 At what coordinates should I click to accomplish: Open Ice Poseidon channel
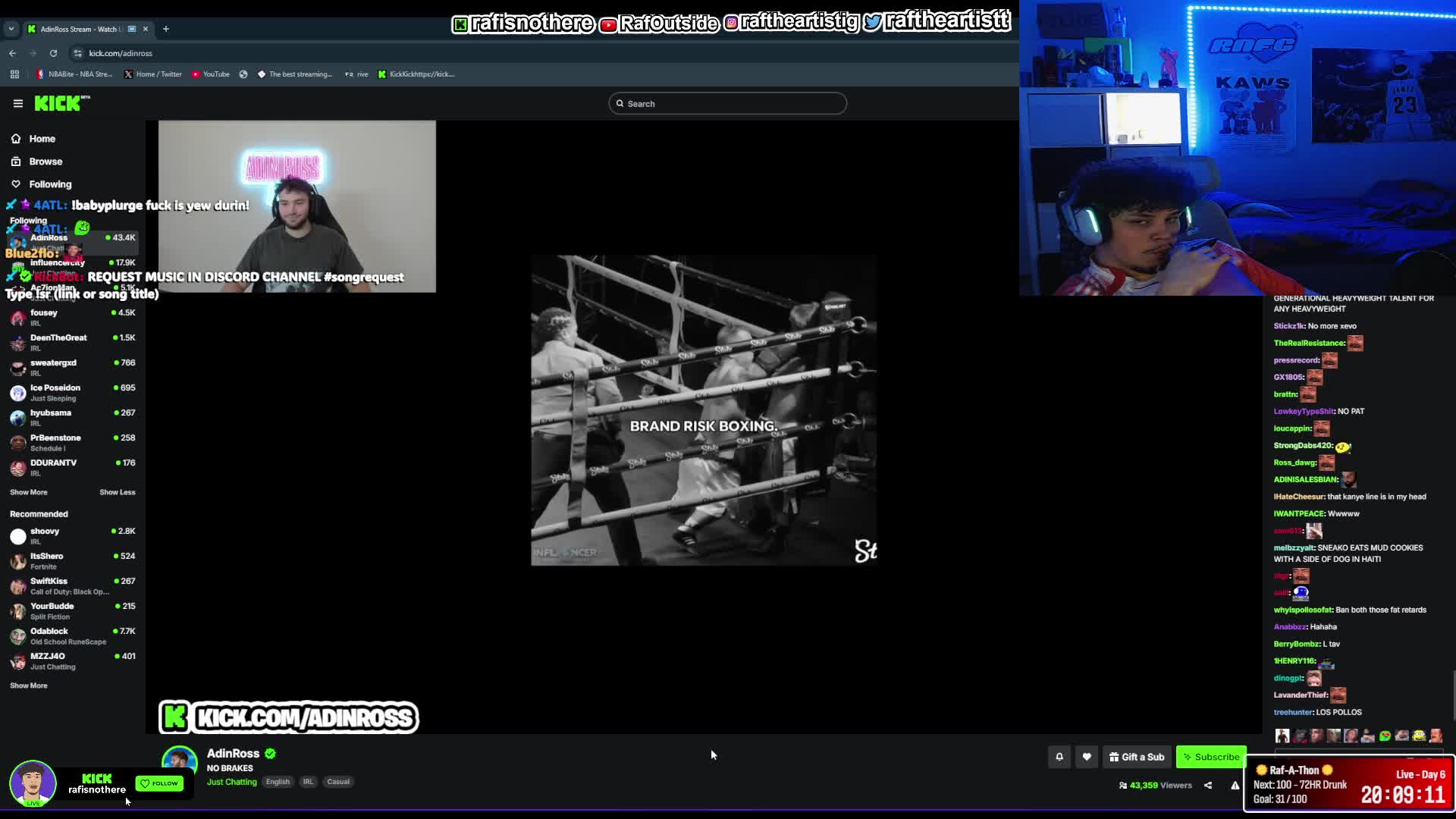[x=73, y=393]
